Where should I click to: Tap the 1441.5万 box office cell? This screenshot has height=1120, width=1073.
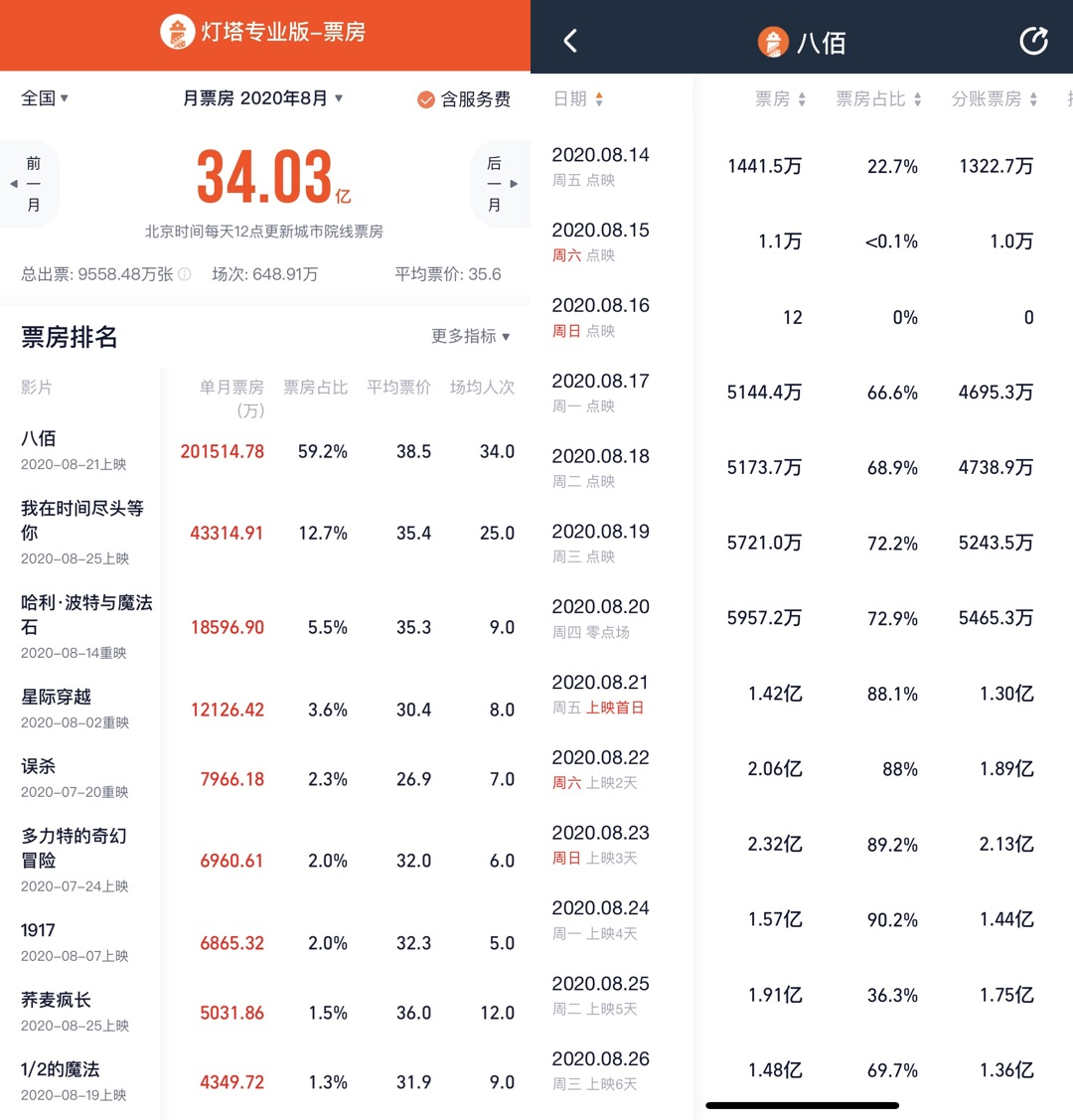(x=765, y=166)
